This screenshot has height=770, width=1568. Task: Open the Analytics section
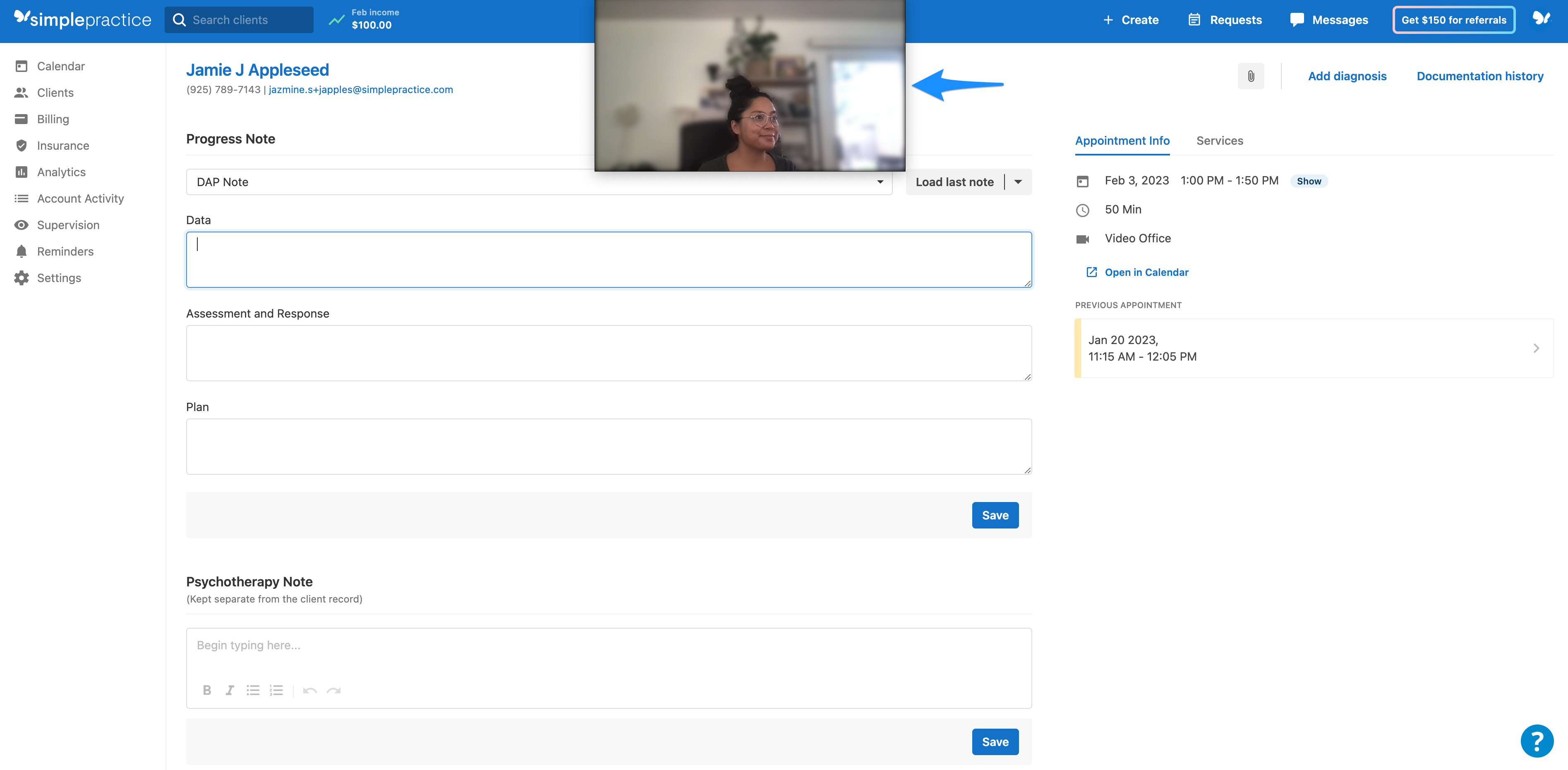point(61,172)
